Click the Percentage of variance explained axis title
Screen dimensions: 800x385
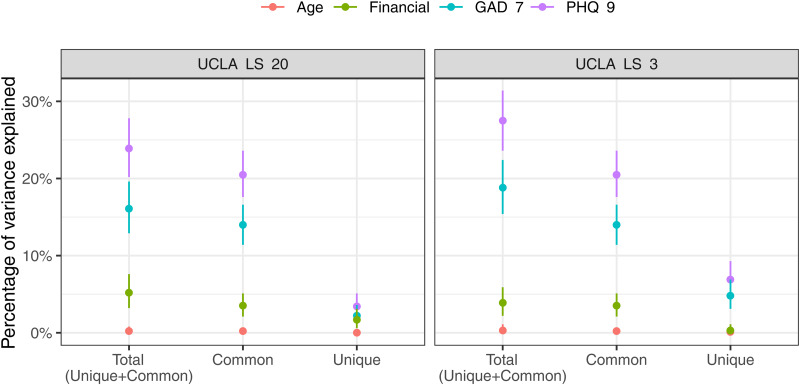point(10,212)
